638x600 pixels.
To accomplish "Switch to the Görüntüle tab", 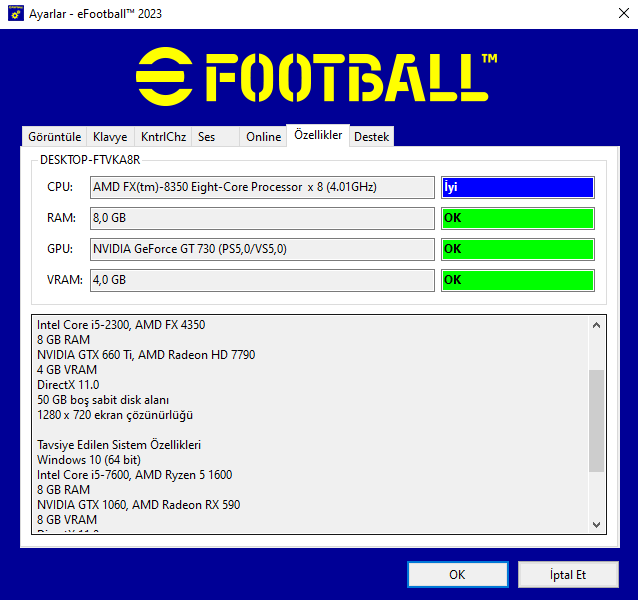I will pyautogui.click(x=54, y=137).
